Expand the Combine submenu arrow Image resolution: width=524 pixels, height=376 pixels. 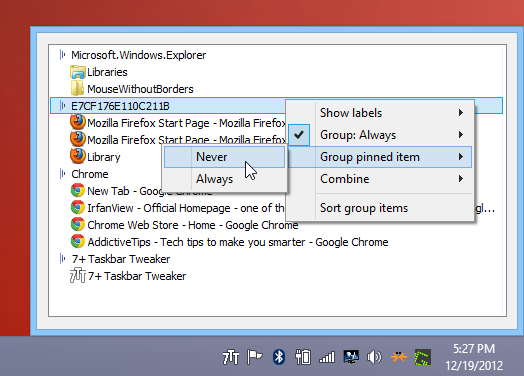[461, 179]
